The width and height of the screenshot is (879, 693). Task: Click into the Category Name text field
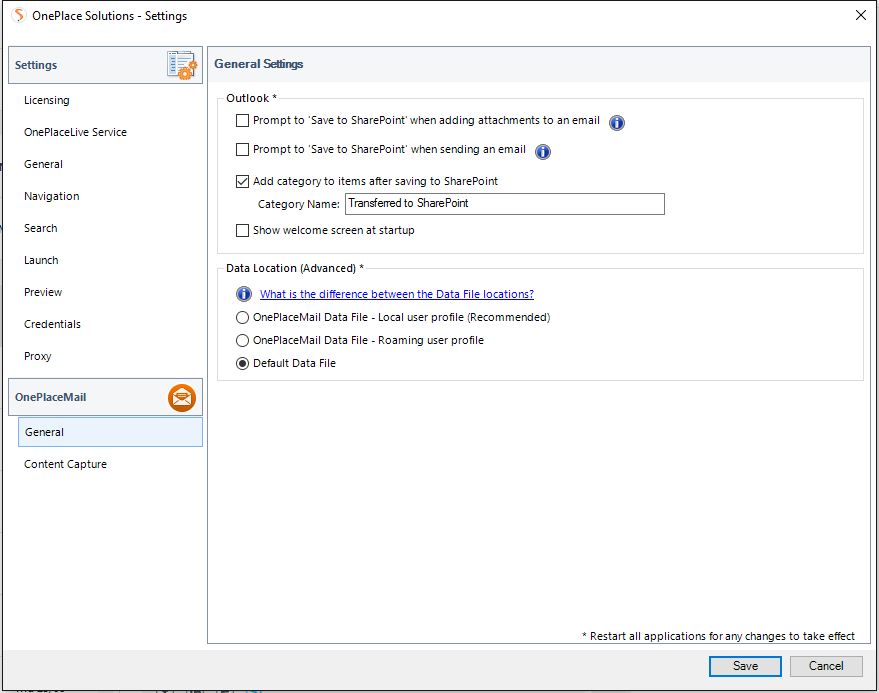click(x=505, y=204)
